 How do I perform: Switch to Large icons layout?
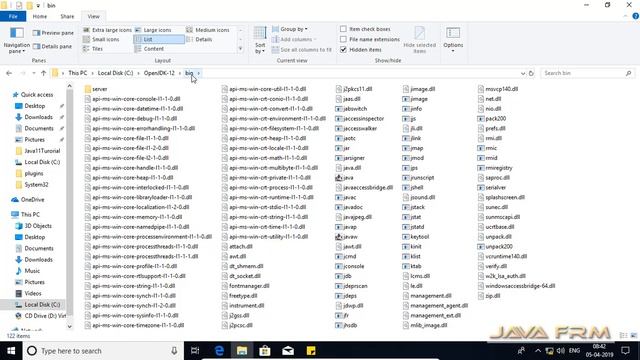153,30
